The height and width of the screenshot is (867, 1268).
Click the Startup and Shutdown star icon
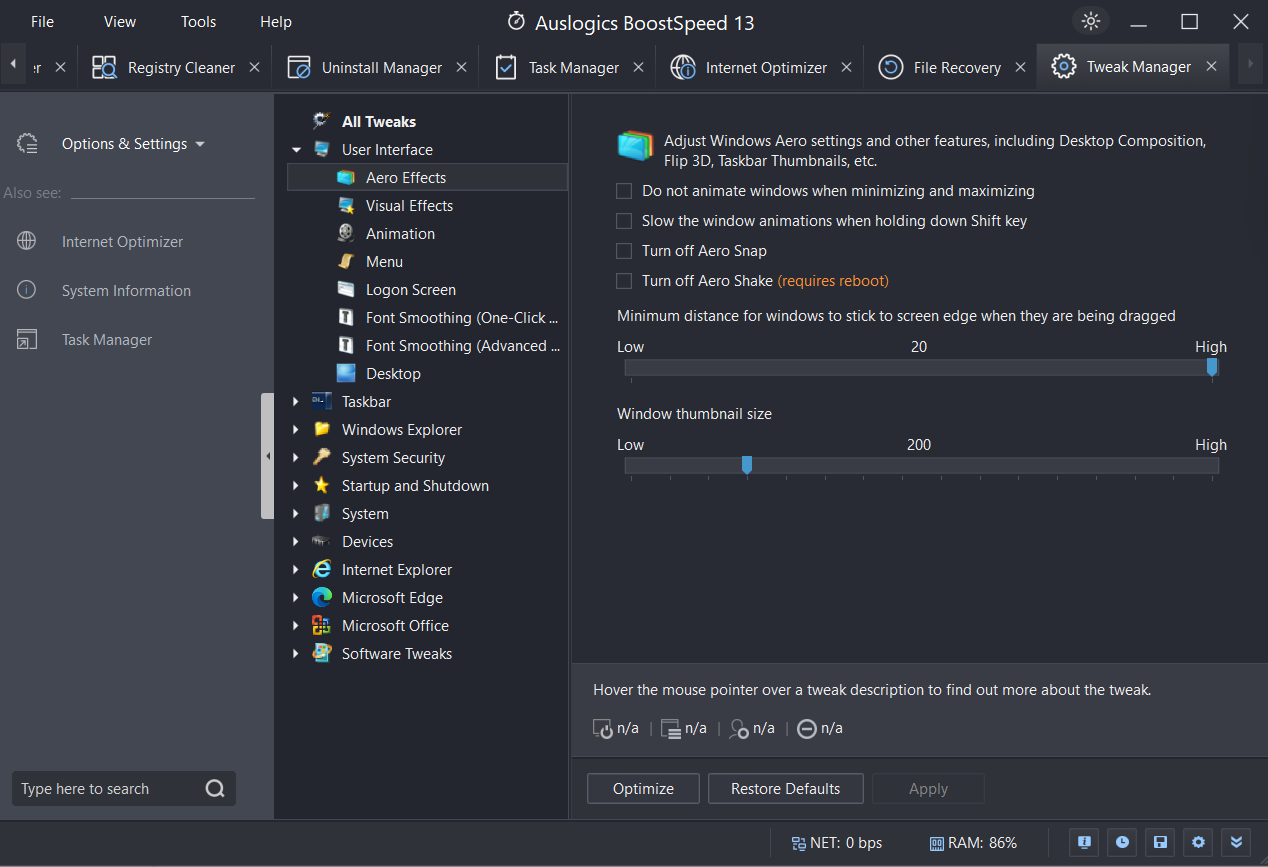click(x=321, y=486)
